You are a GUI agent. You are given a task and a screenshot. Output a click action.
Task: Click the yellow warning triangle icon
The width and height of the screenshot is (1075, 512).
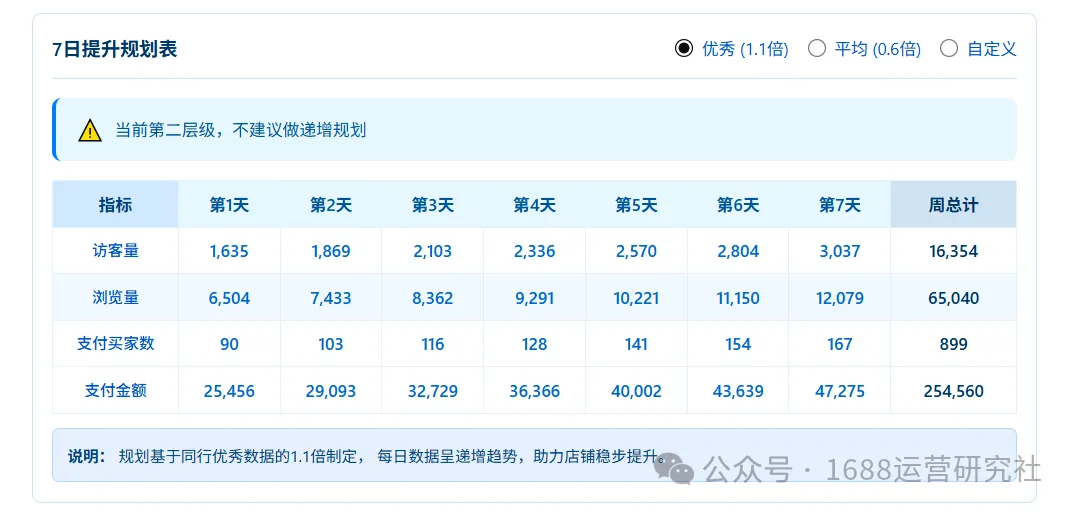pos(90,130)
